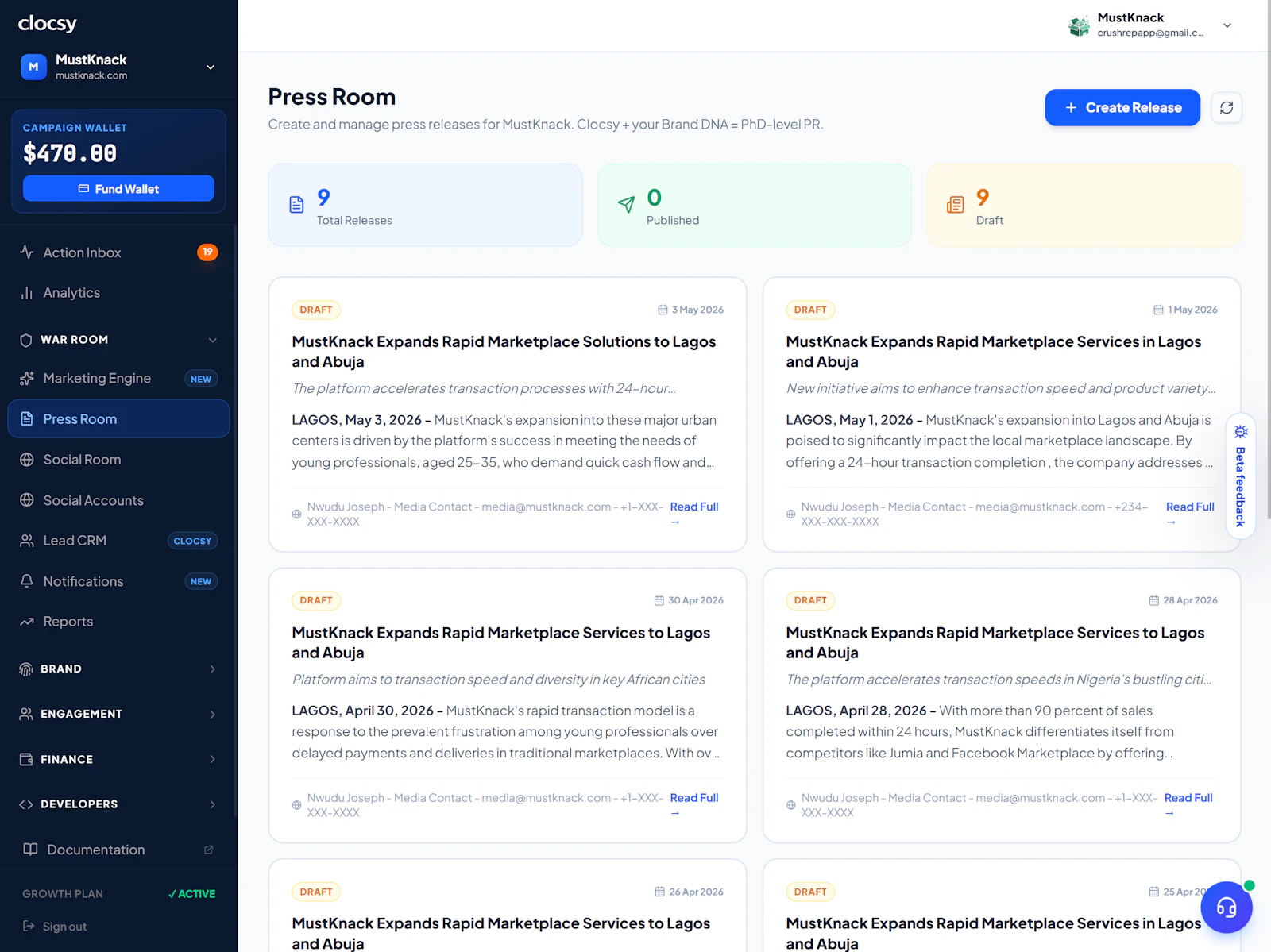Viewport: 1271px width, 952px height.
Task: Click the Total Releases document icon
Action: coord(297,205)
